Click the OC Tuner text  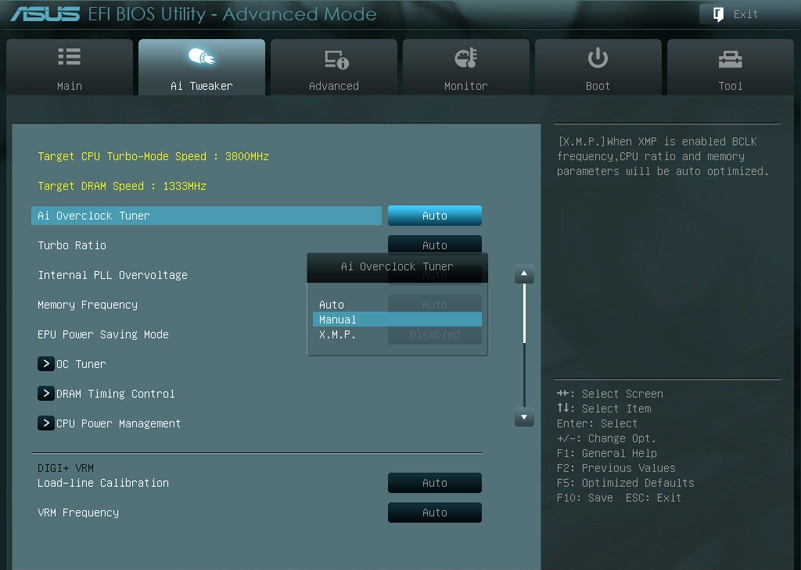coord(81,364)
